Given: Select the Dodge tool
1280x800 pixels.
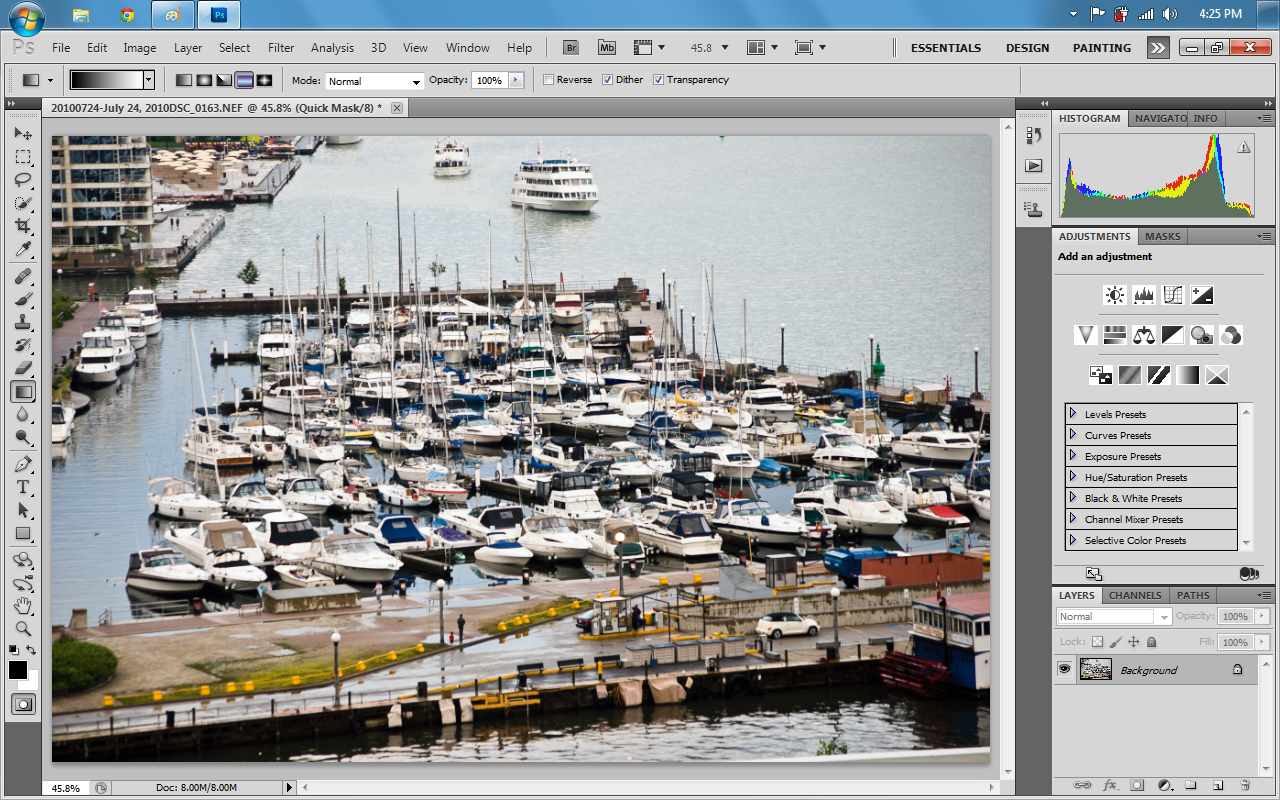Looking at the screenshot, I should 23,437.
